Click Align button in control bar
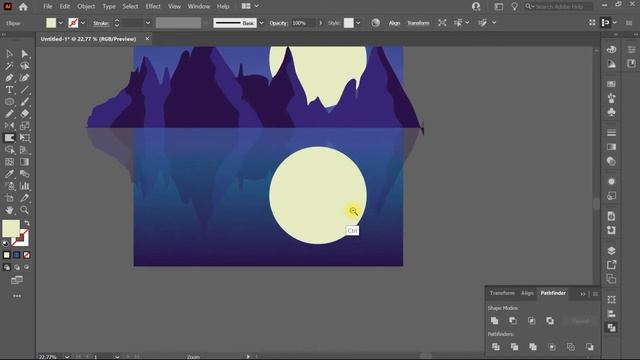 click(394, 23)
